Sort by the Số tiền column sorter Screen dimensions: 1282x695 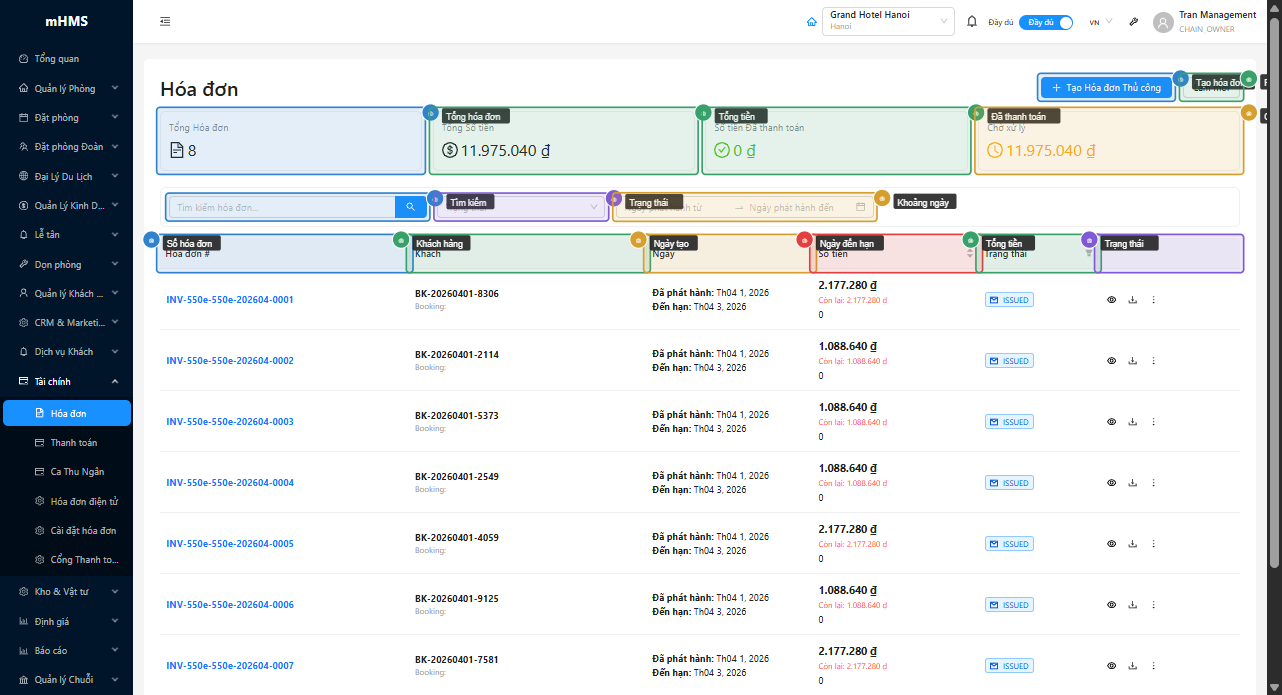[x=969, y=254]
